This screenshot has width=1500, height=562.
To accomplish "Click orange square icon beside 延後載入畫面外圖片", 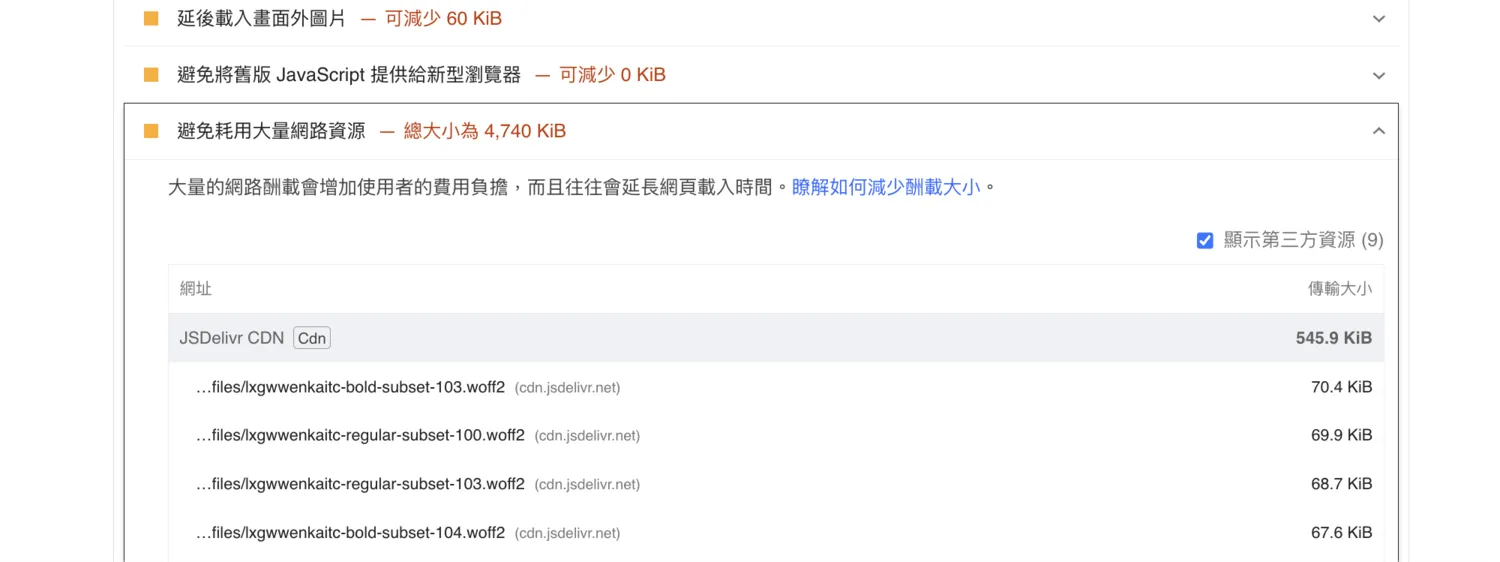I will 151,18.
